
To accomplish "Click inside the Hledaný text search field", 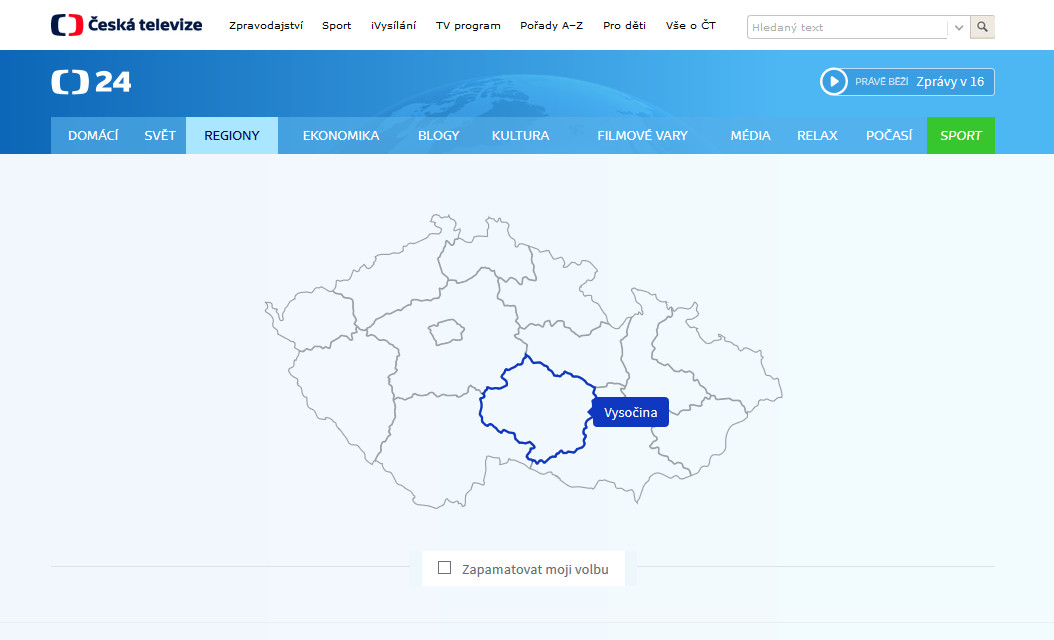I will pyautogui.click(x=845, y=27).
